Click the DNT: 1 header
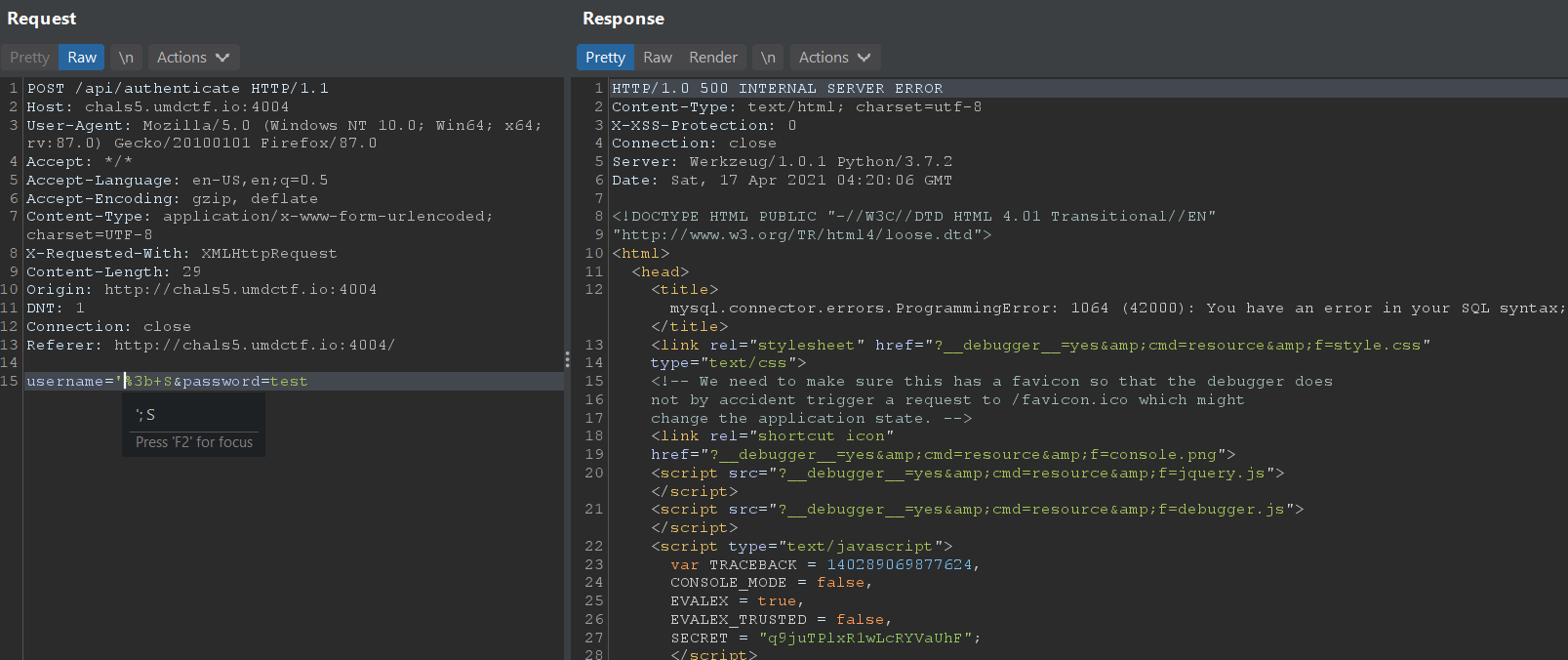Screen dimensions: 1568x660 tap(56, 308)
